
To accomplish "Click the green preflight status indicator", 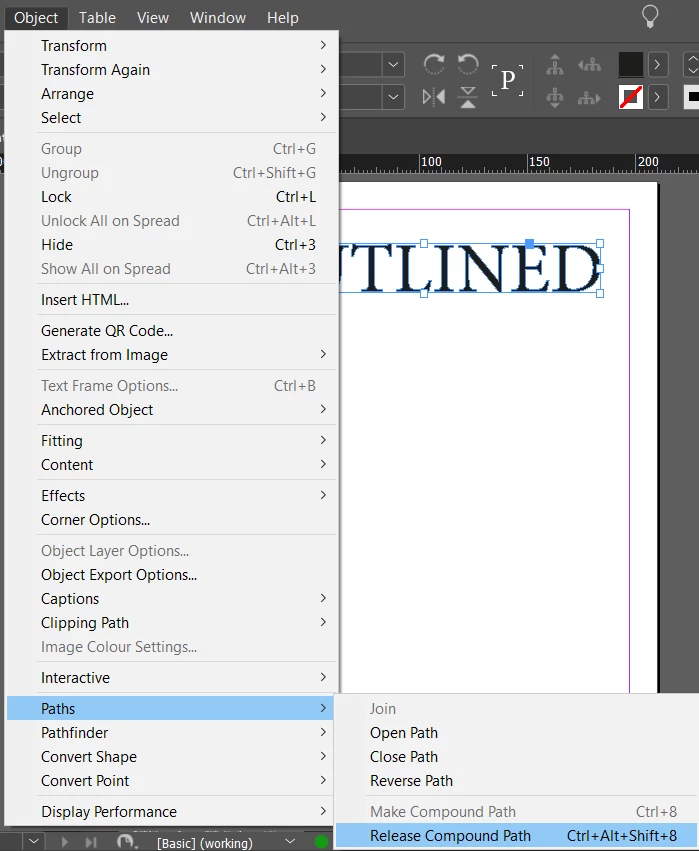I will point(322,842).
